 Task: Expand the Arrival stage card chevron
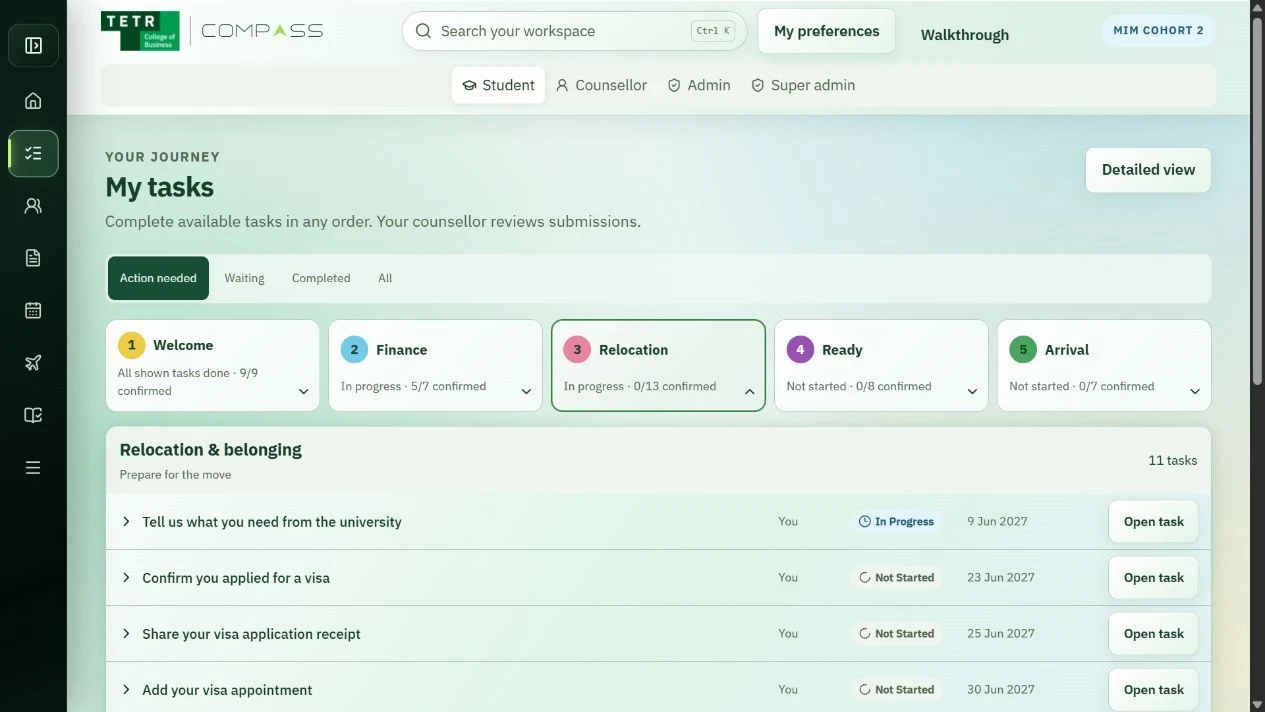point(1195,392)
